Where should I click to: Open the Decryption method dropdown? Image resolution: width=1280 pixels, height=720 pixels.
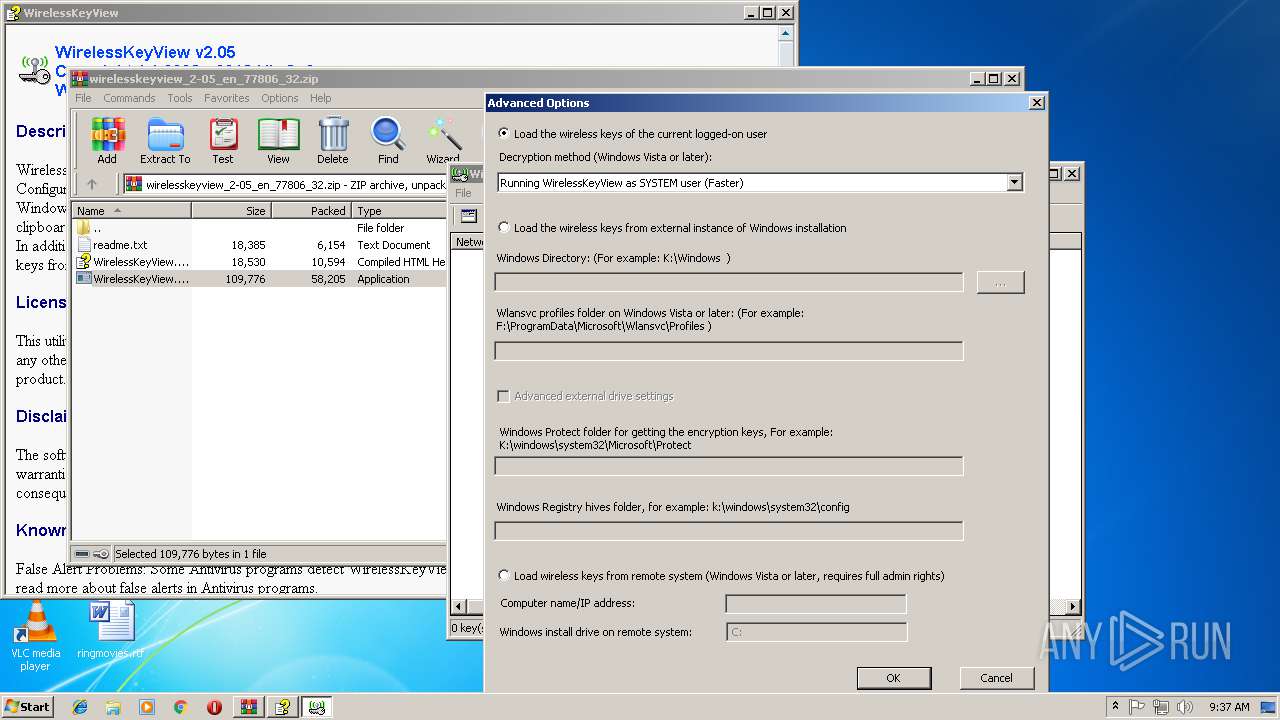pyautogui.click(x=1014, y=182)
